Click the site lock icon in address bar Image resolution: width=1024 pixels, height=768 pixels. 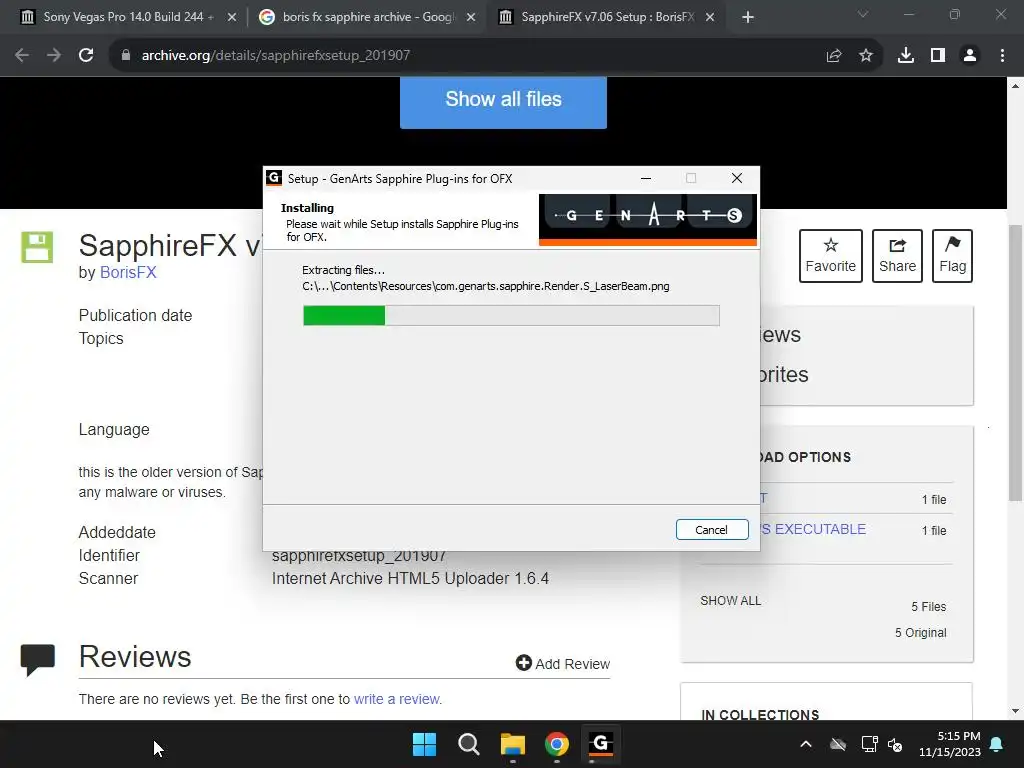[x=125, y=56]
